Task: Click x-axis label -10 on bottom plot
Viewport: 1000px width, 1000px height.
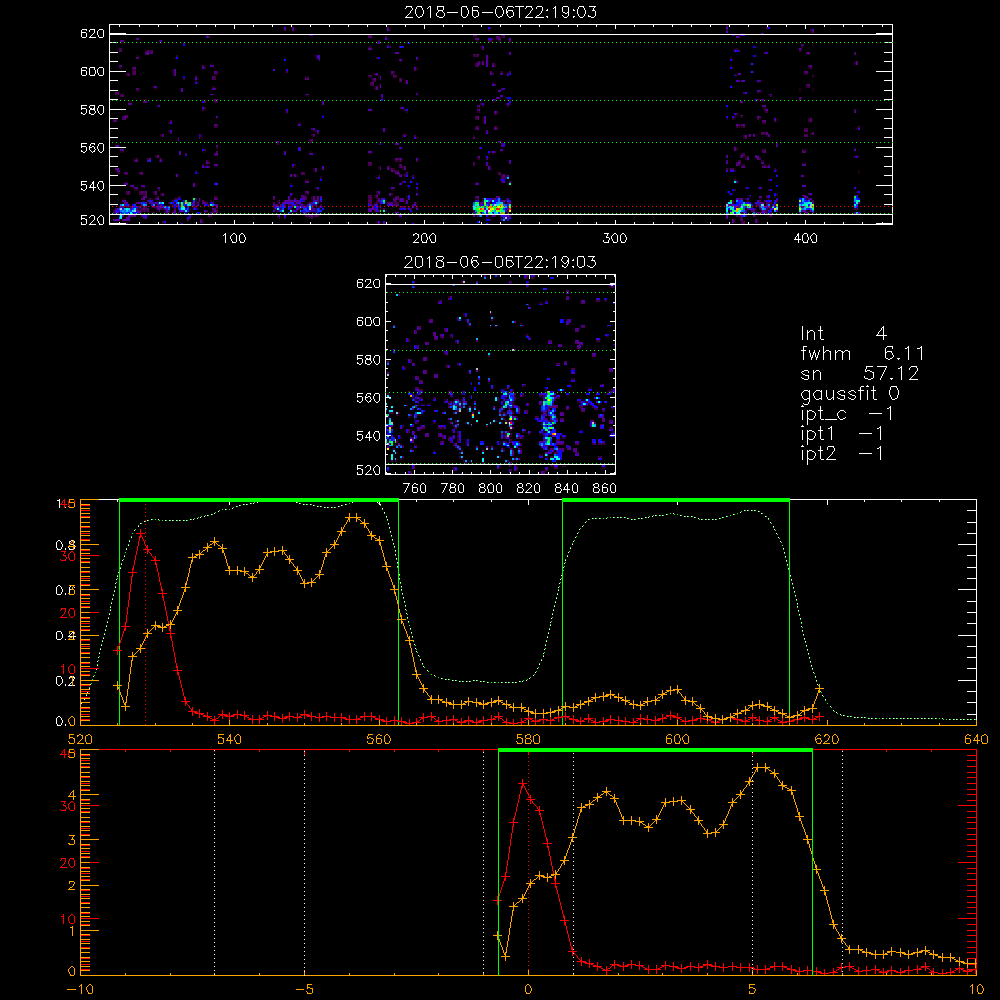Action: coord(80,990)
